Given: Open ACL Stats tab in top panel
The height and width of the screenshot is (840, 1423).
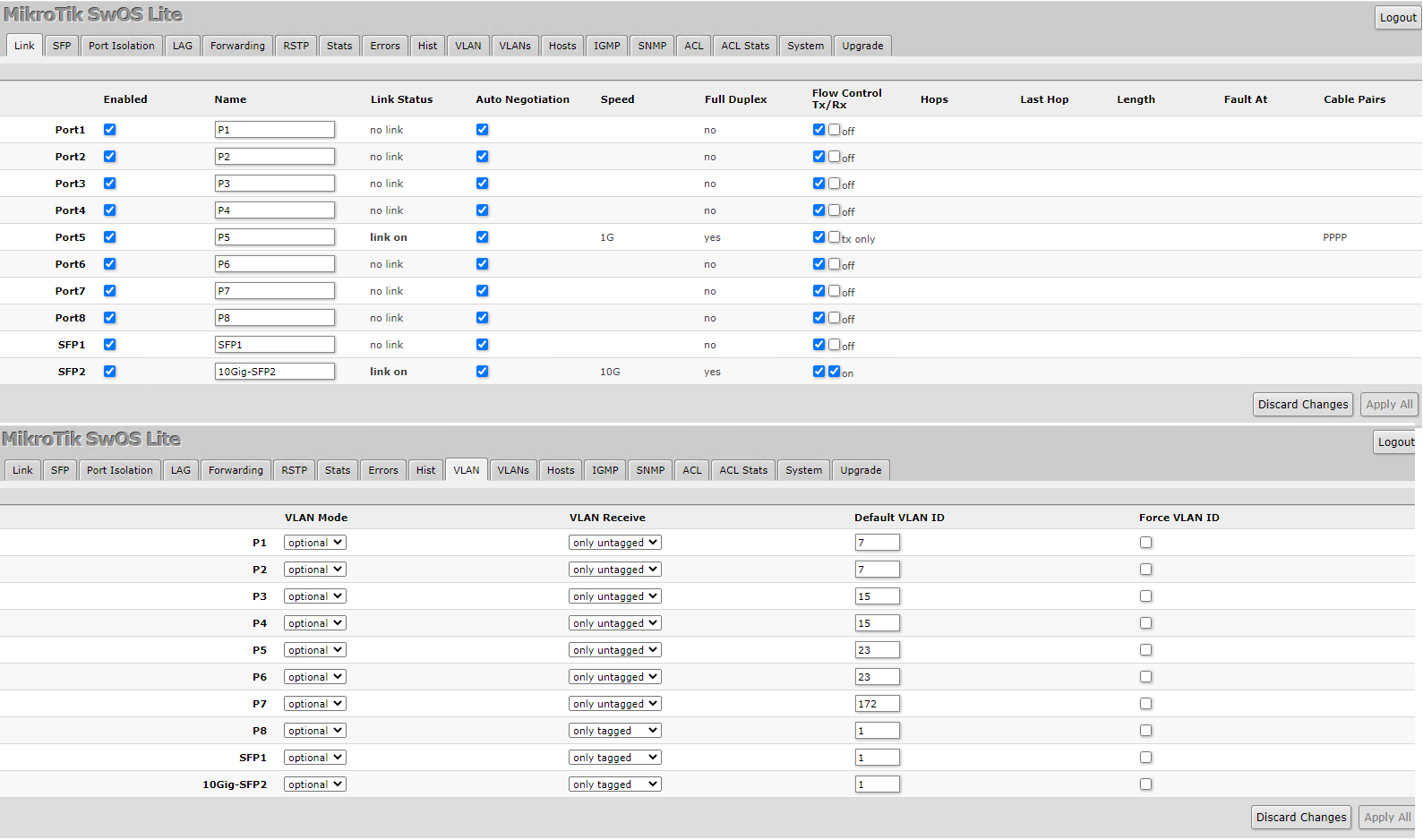Looking at the screenshot, I should [x=745, y=46].
